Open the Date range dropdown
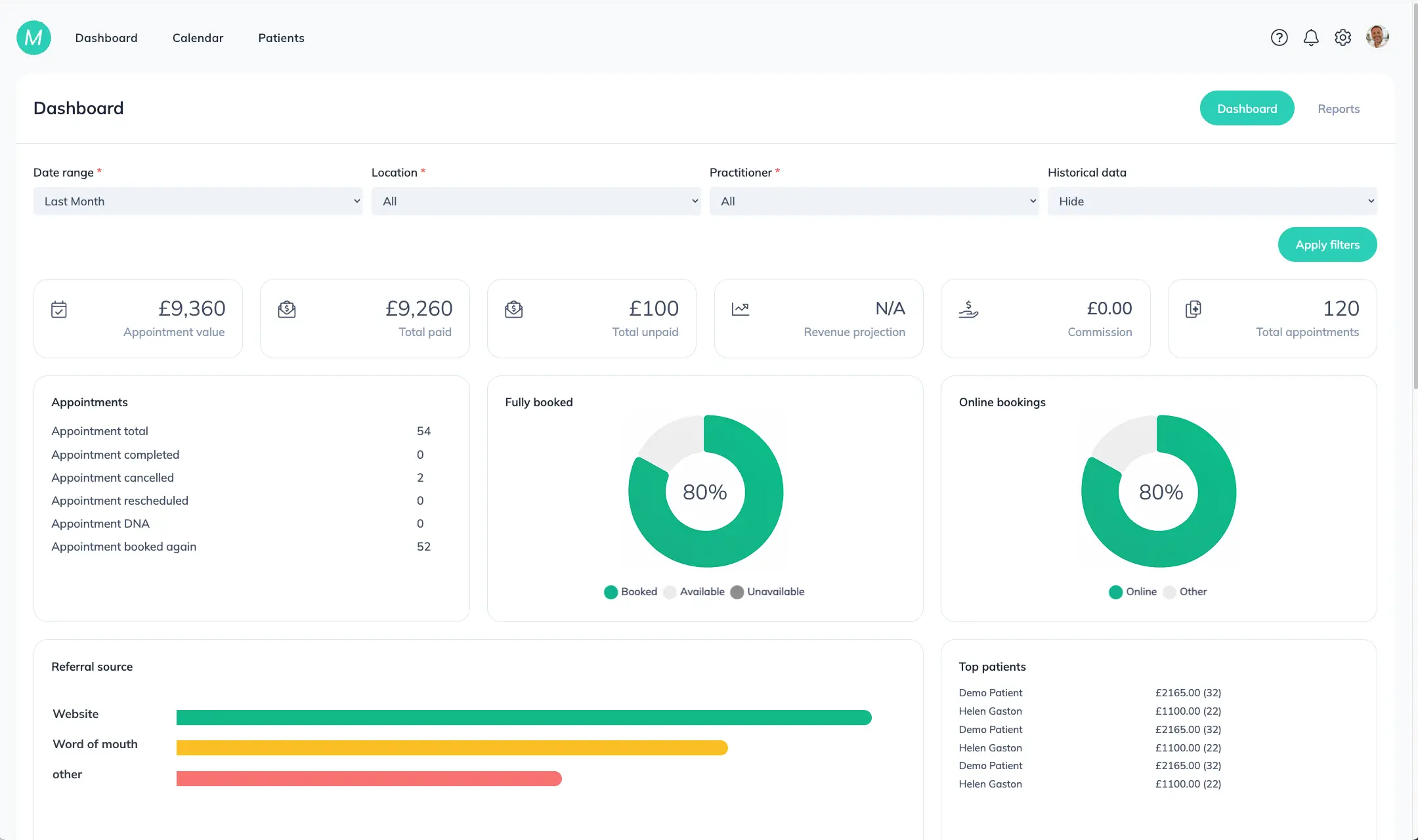1418x840 pixels. coord(197,201)
